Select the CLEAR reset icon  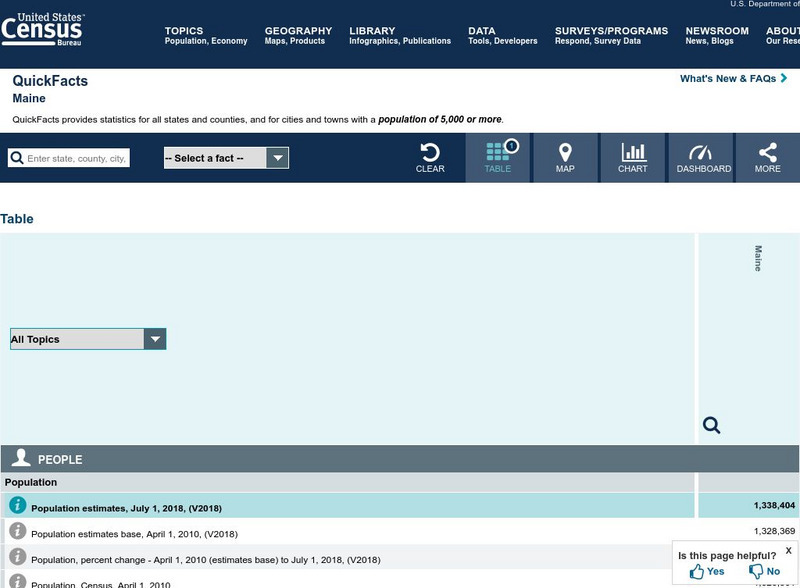pos(429,157)
